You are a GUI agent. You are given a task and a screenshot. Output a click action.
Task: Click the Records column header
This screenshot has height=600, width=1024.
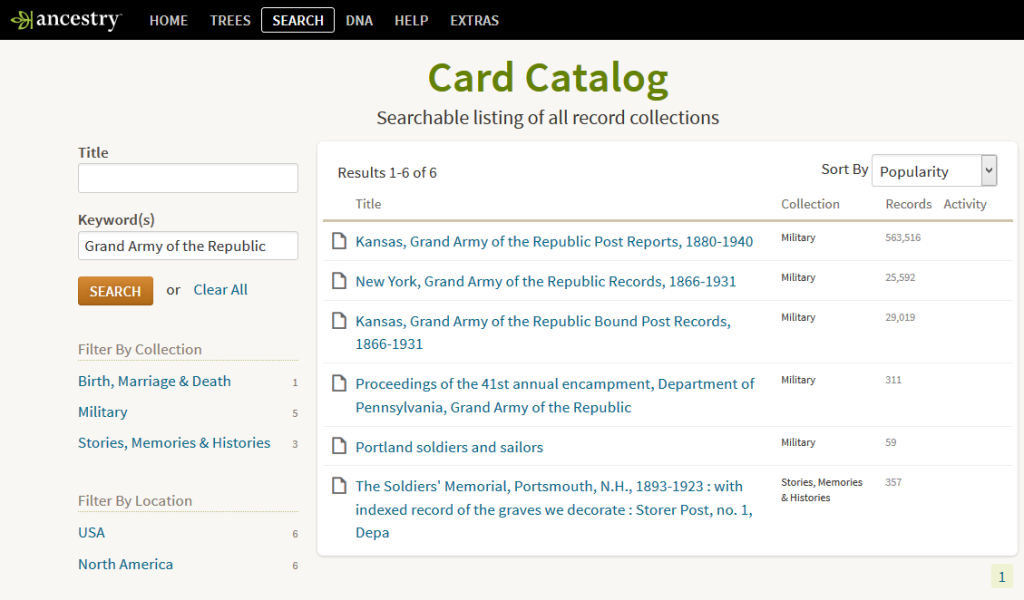click(x=908, y=204)
